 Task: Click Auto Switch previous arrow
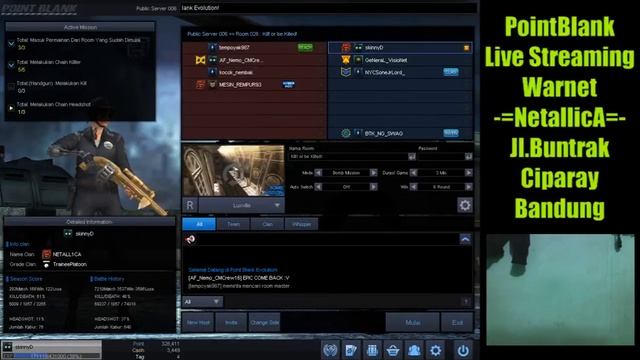tap(318, 187)
